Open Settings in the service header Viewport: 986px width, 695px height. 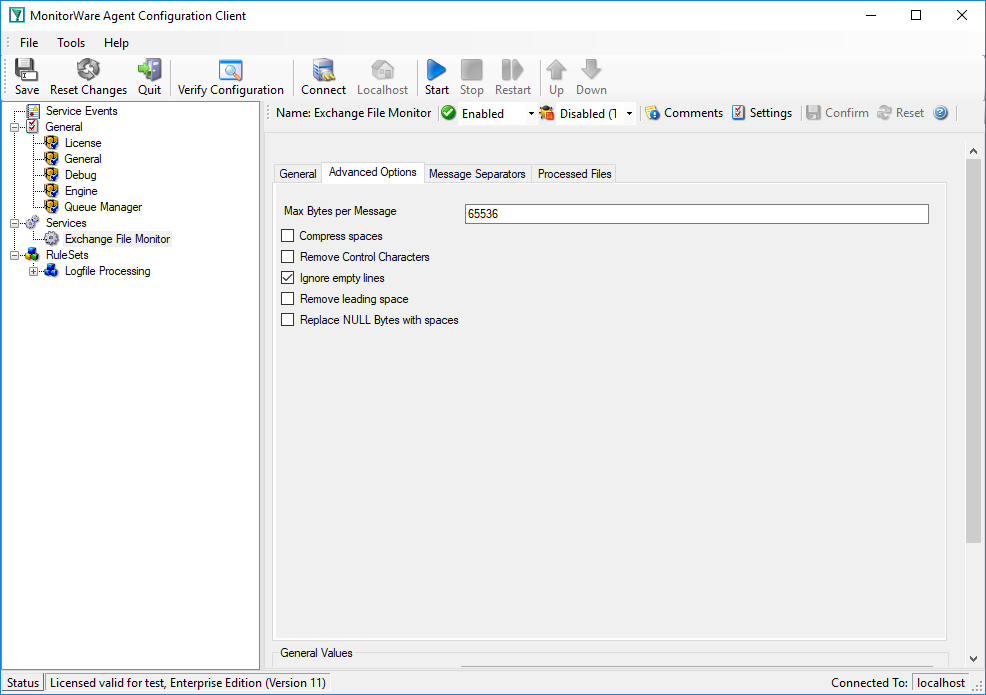(x=762, y=113)
